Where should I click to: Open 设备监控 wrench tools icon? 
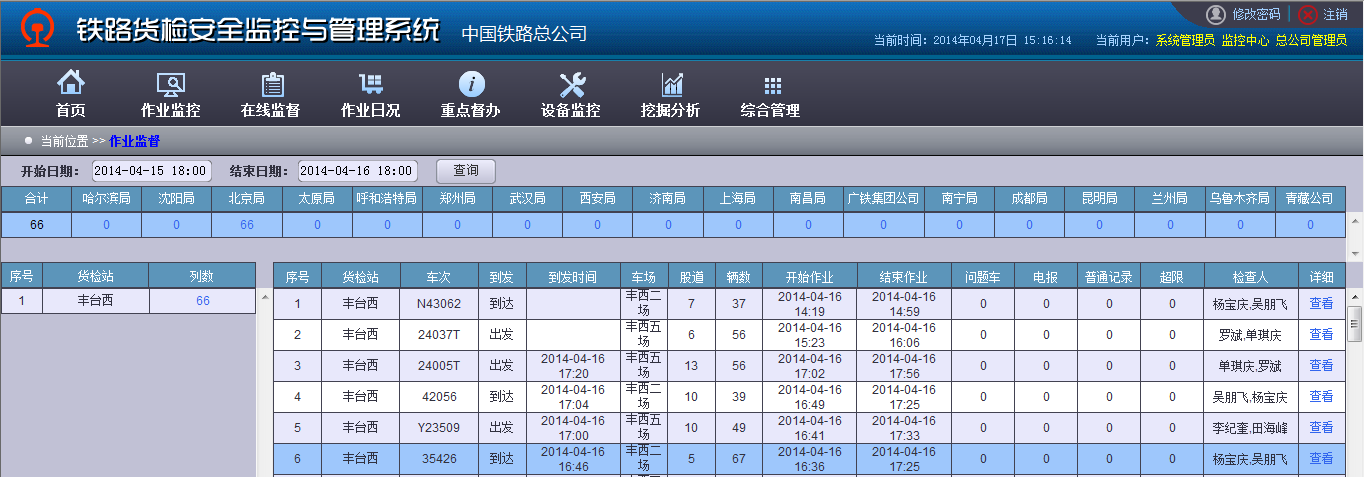point(571,85)
